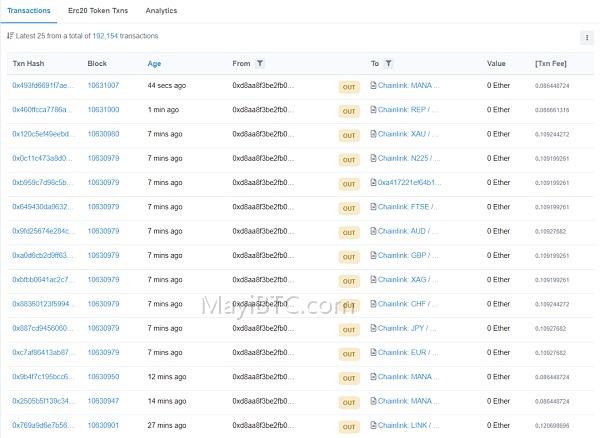This screenshot has height=438, width=600.
Task: Click the Value column header
Action: [x=496, y=64]
